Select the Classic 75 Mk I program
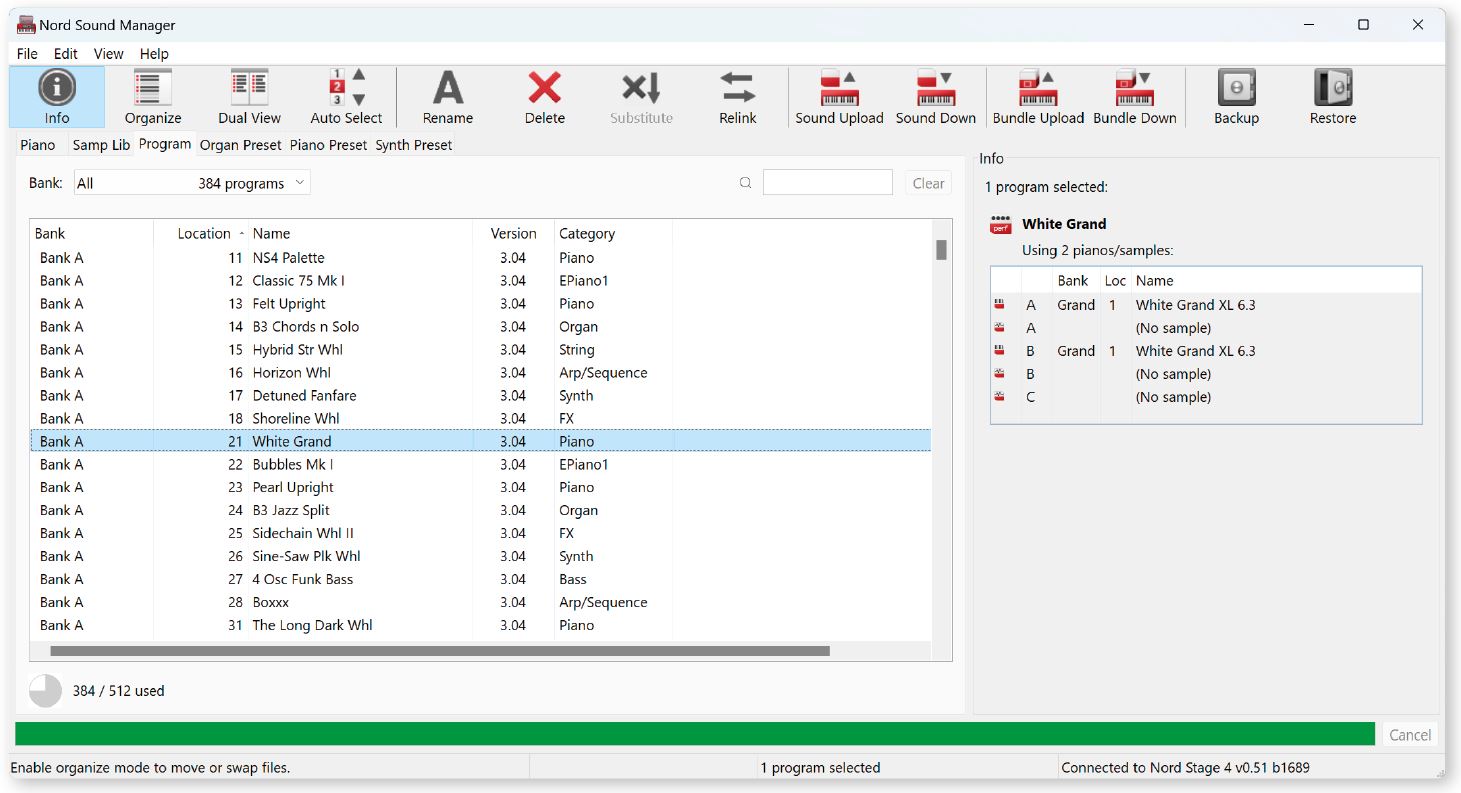 click(481, 281)
